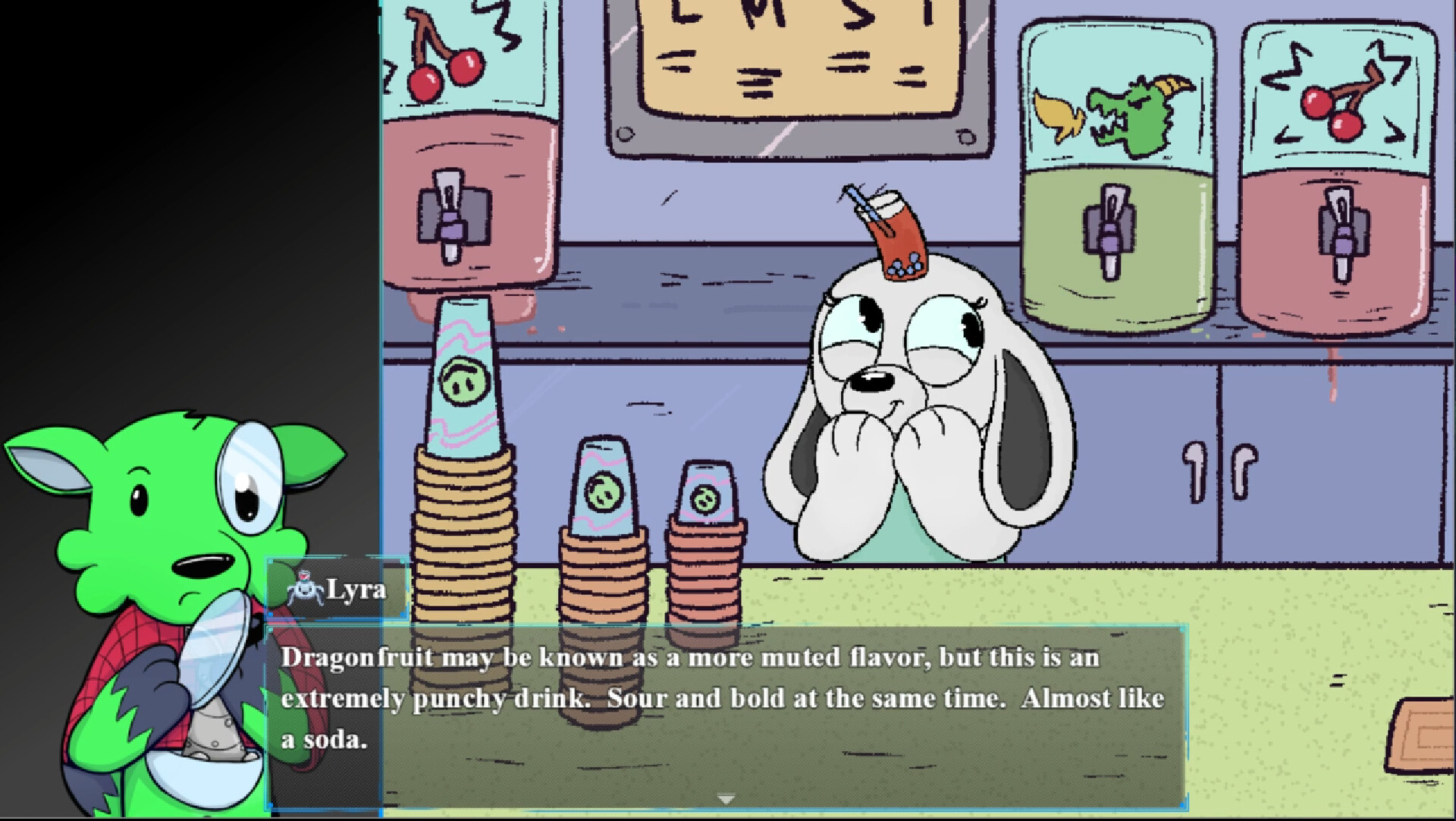Select the bird icon next to the dragon
Screen dimensions: 1456x821
pyautogui.click(x=1059, y=112)
